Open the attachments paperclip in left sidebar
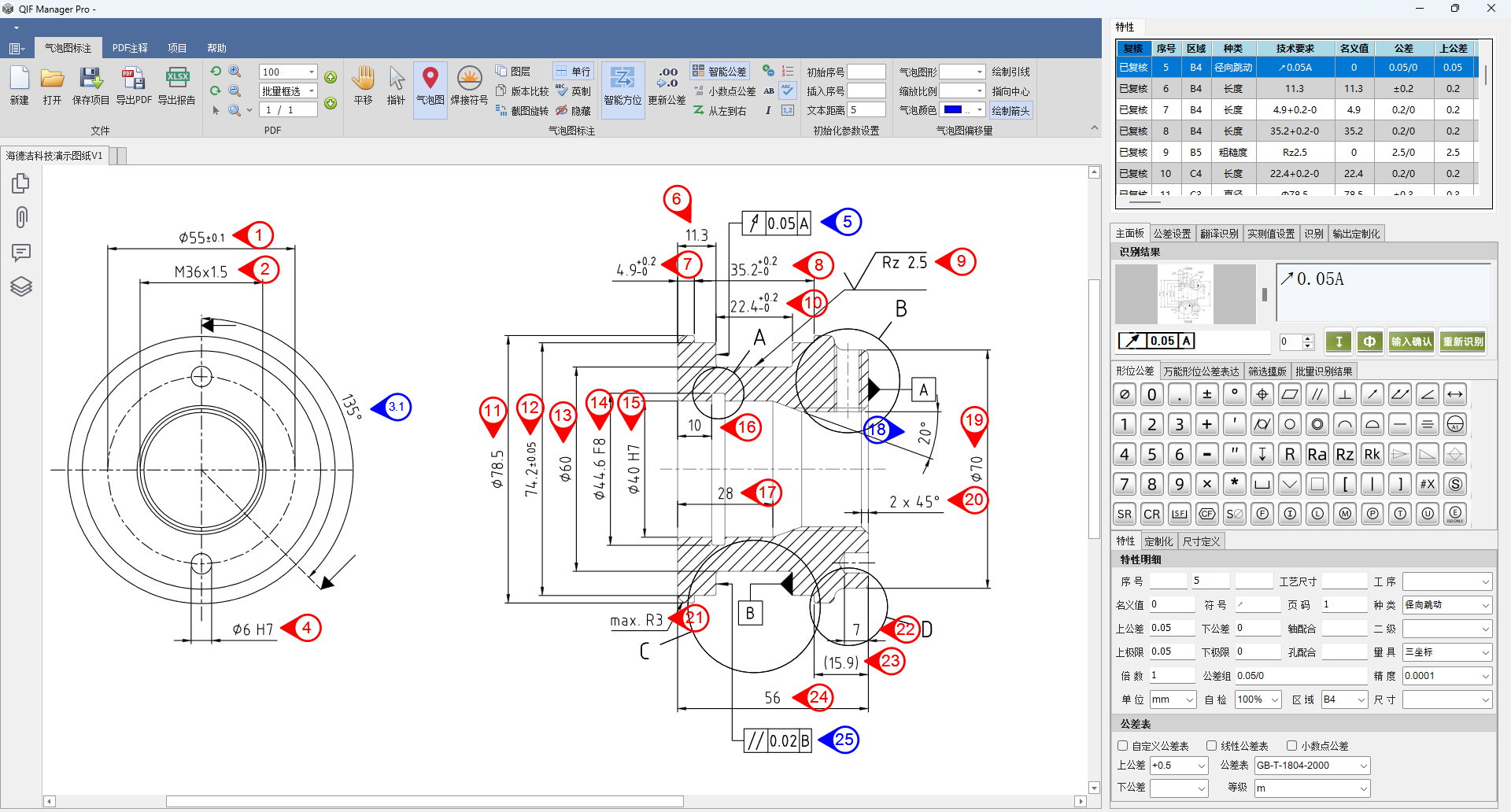The height and width of the screenshot is (812, 1511). [x=21, y=217]
